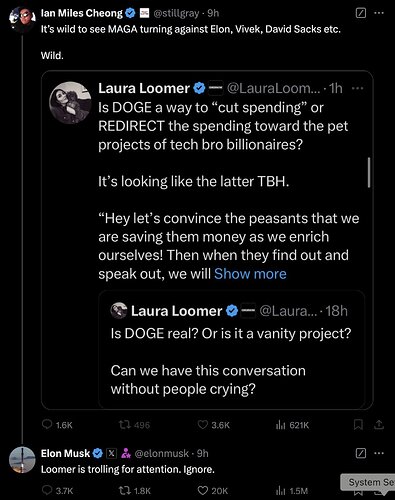
Task: View analytics showing 621K views
Action: click(x=293, y=425)
